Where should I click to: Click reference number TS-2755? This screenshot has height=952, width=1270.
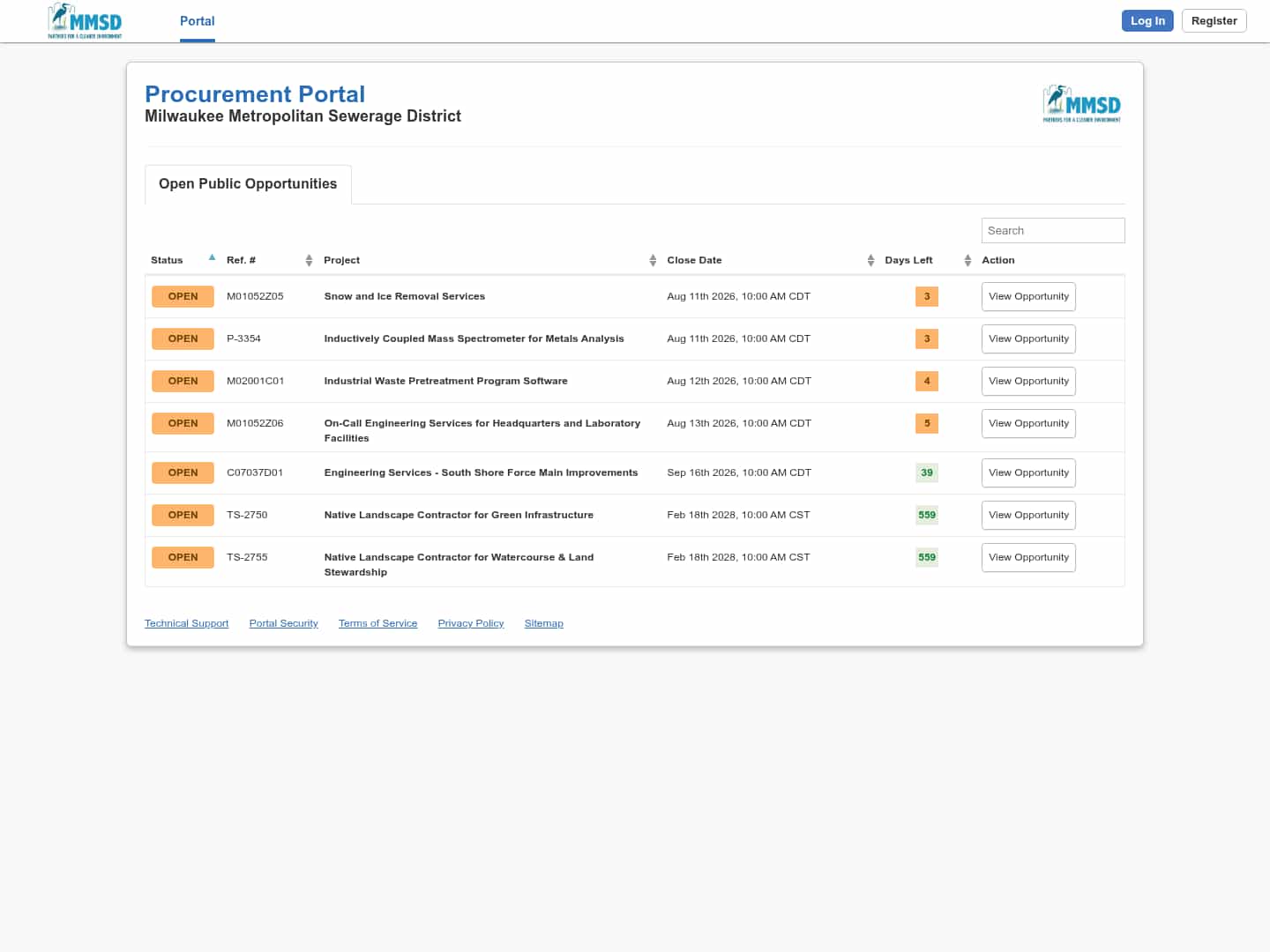(x=247, y=557)
